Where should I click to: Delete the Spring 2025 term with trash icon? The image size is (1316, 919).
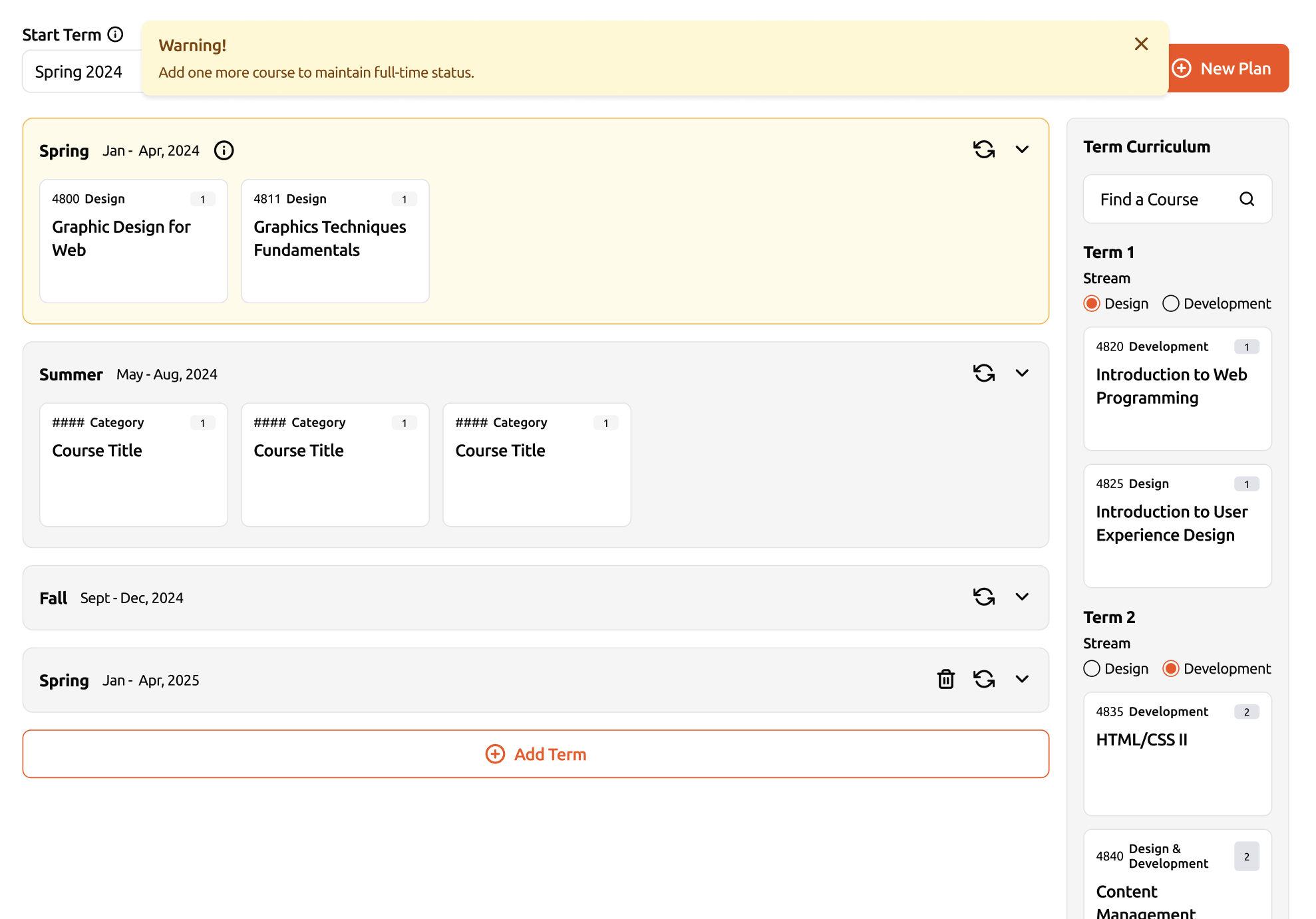945,679
